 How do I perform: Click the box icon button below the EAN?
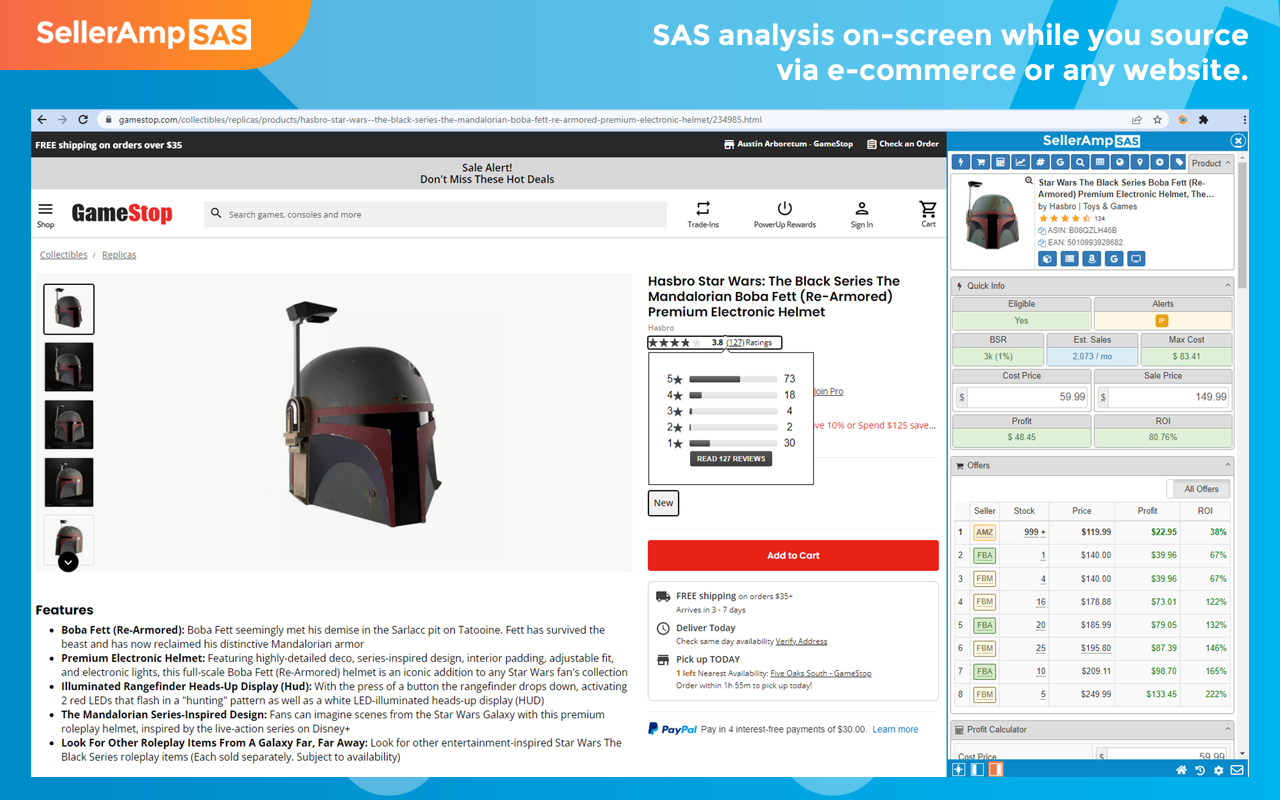point(1048,259)
